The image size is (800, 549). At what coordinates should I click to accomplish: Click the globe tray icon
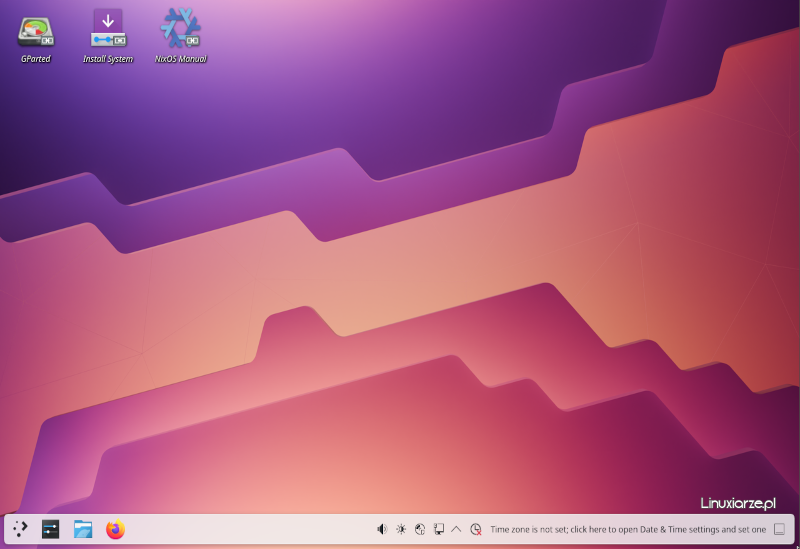420,529
